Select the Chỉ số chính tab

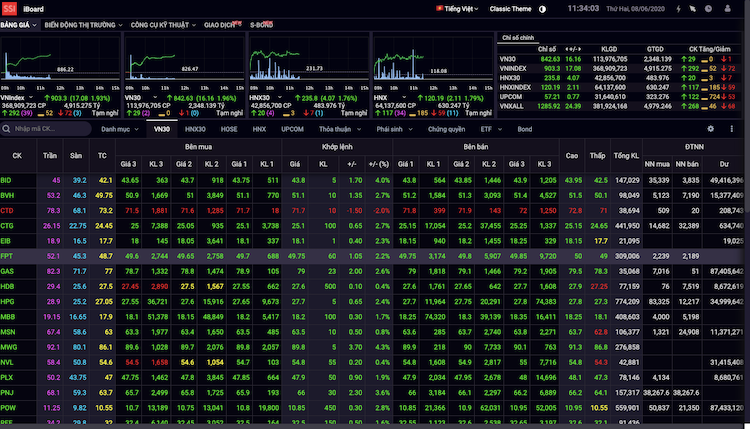click(518, 38)
